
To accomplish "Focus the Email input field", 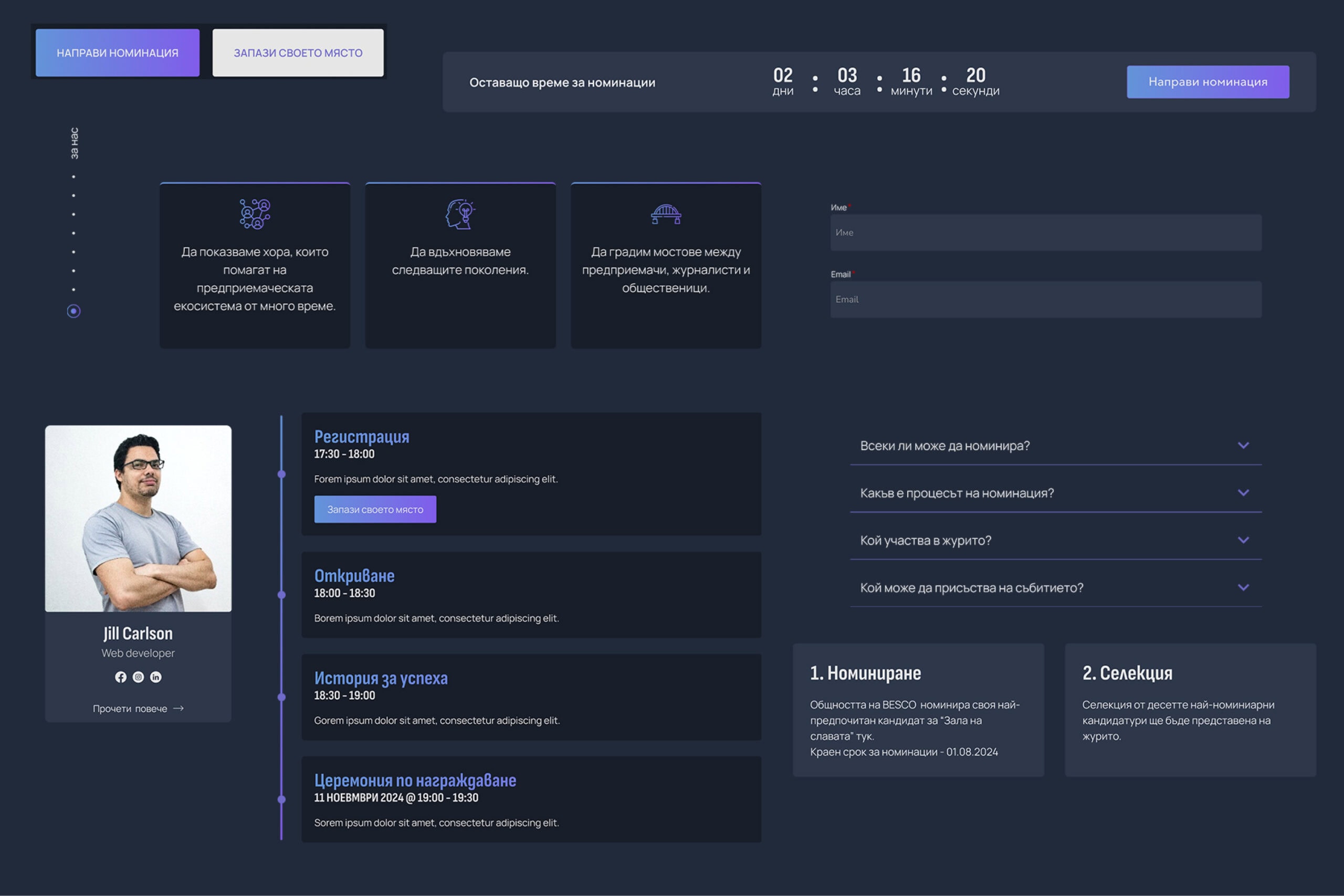I will [x=1046, y=299].
